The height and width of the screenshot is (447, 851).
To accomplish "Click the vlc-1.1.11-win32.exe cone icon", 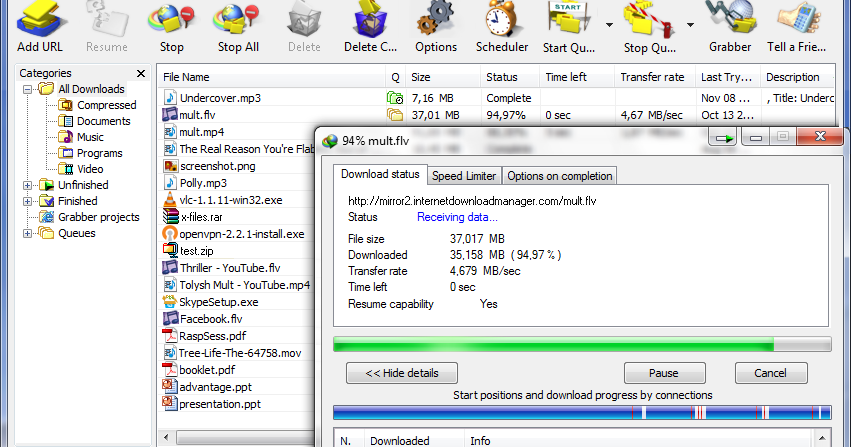I will click(x=170, y=200).
